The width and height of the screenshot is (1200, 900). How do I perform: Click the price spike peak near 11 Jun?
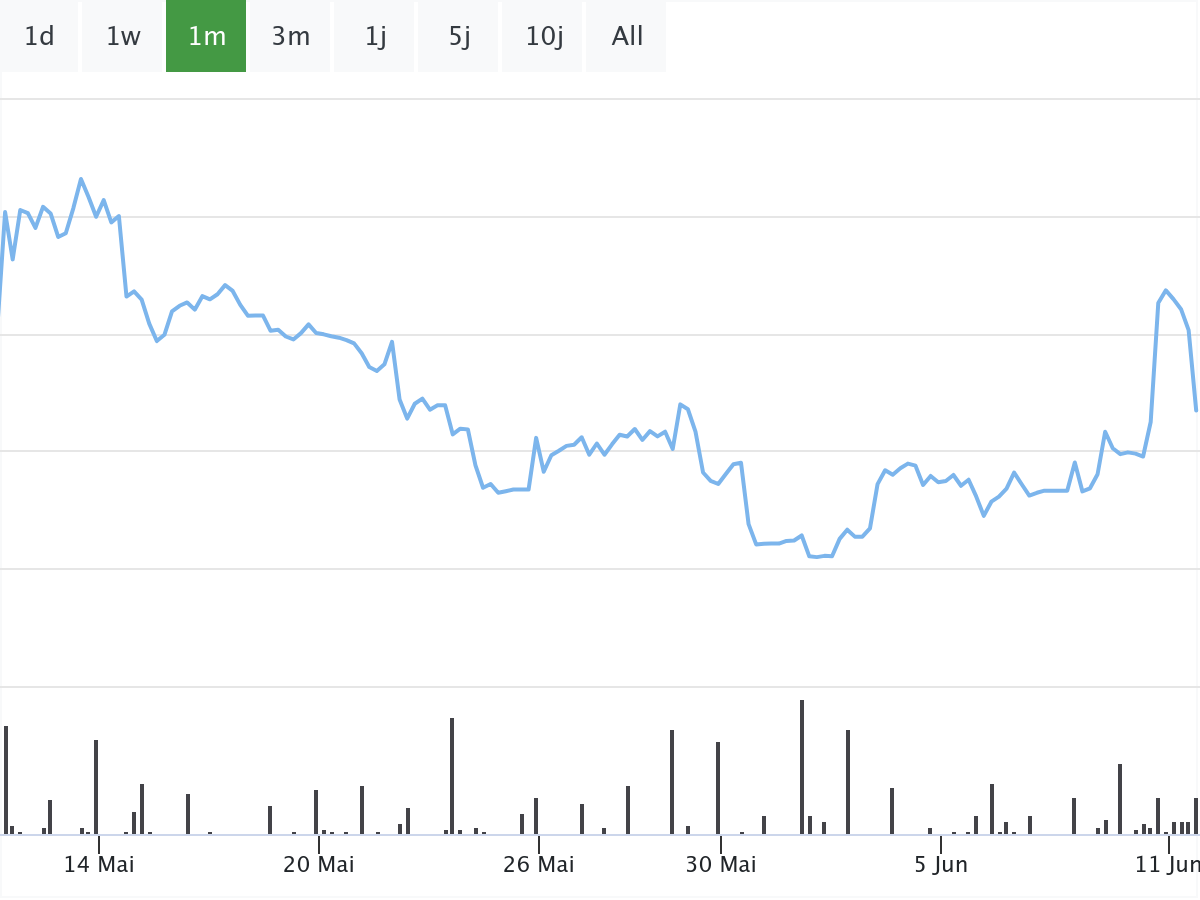[1166, 290]
